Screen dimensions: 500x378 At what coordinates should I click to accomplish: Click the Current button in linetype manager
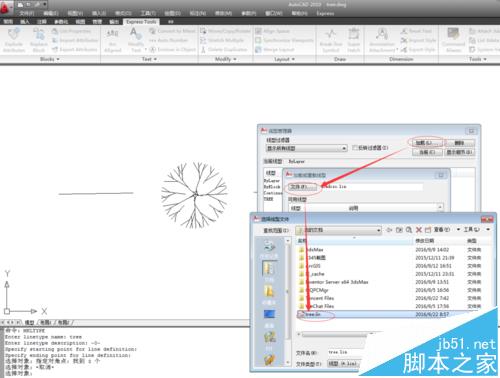[x=427, y=152]
